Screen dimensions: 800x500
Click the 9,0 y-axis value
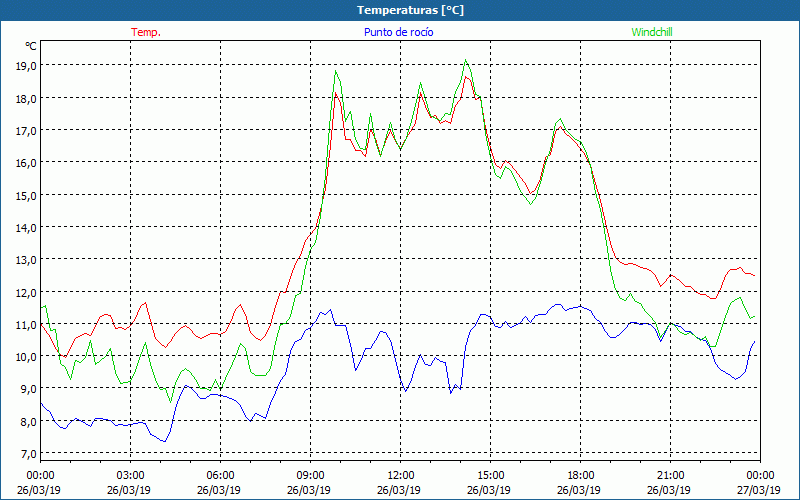29,389
